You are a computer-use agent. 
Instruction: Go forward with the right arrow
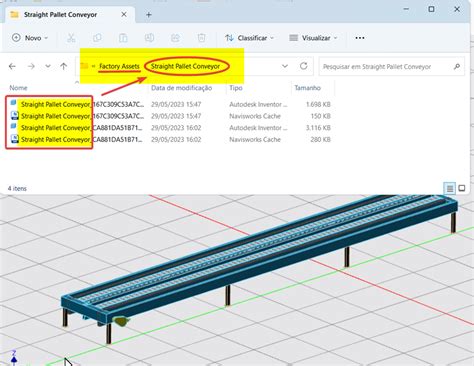(x=31, y=66)
